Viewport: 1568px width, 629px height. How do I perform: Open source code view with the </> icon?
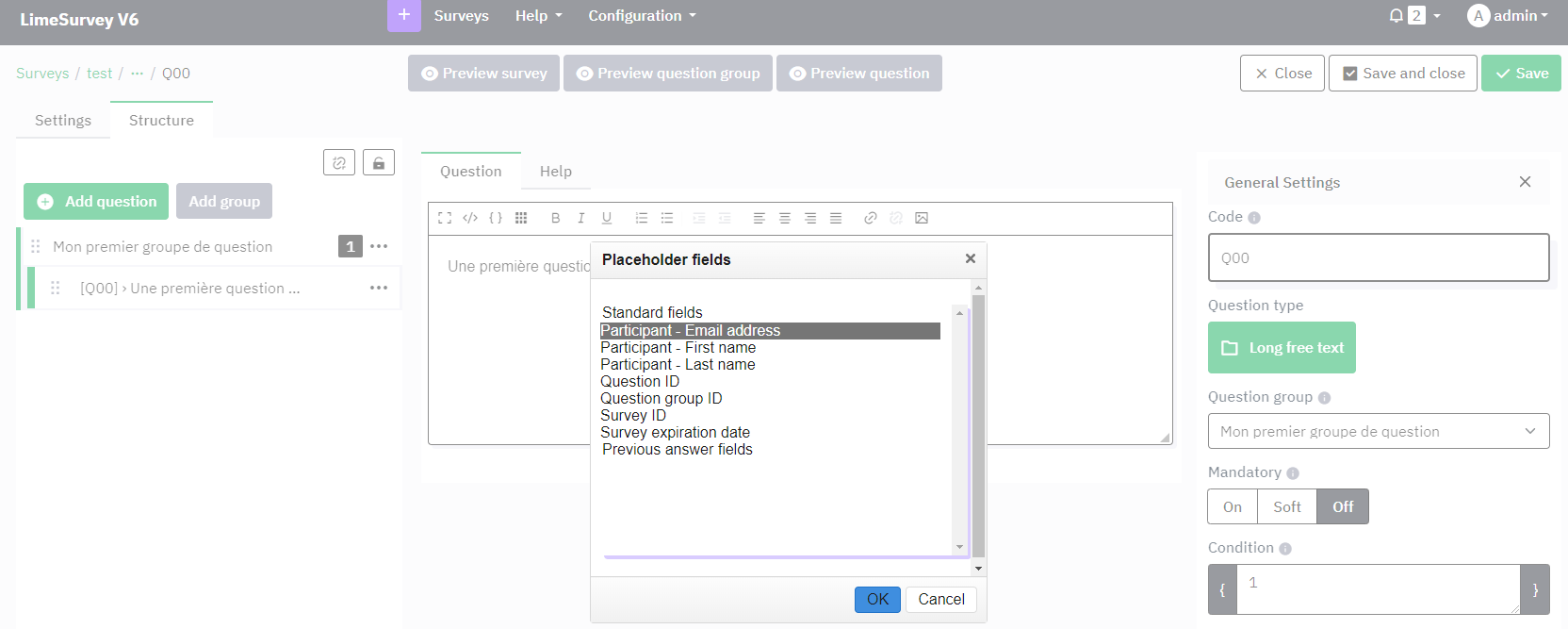point(470,218)
